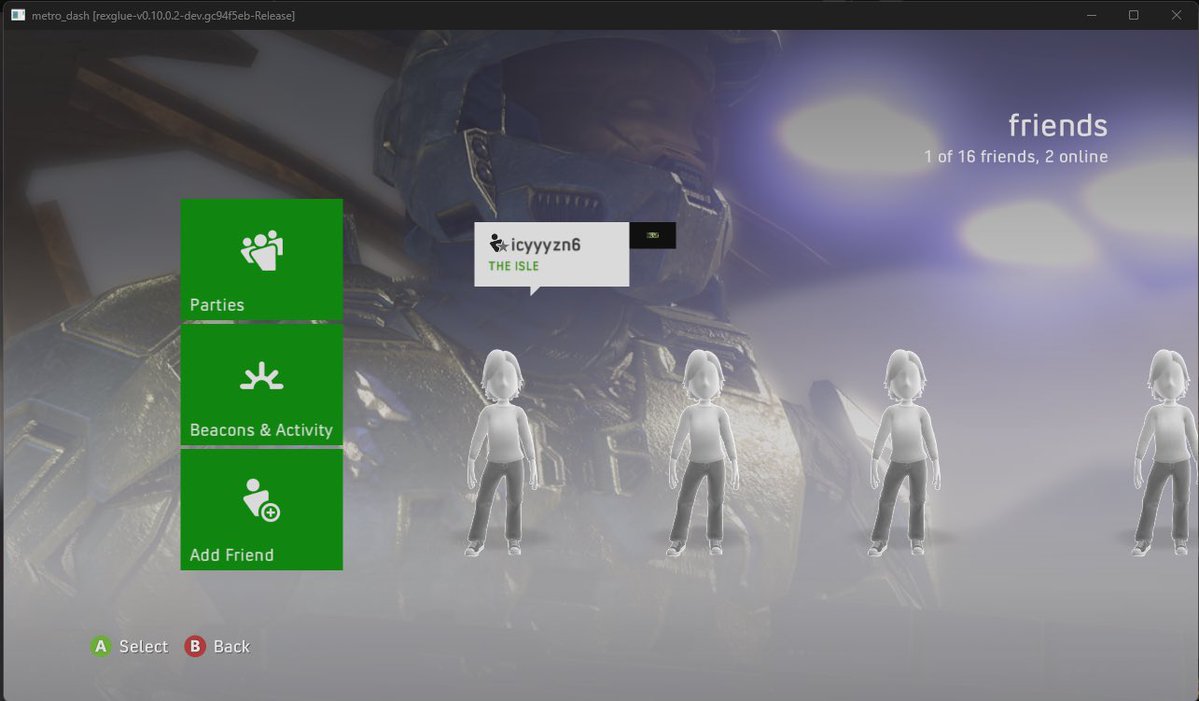Maximize the metro_dash window
This screenshot has height=701, width=1199.
click(x=1133, y=15)
